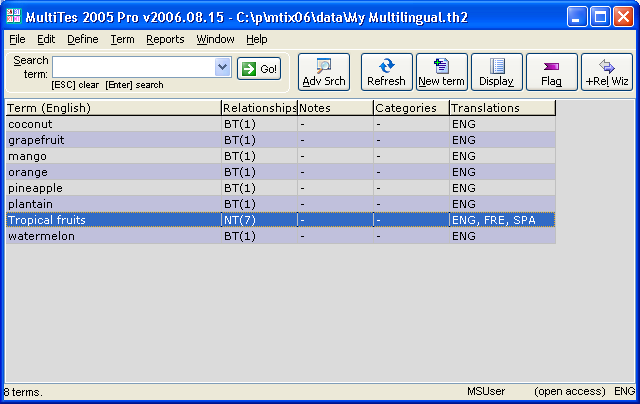The image size is (640, 404).
Task: Sort by Term (English) column header
Action: coord(113,108)
